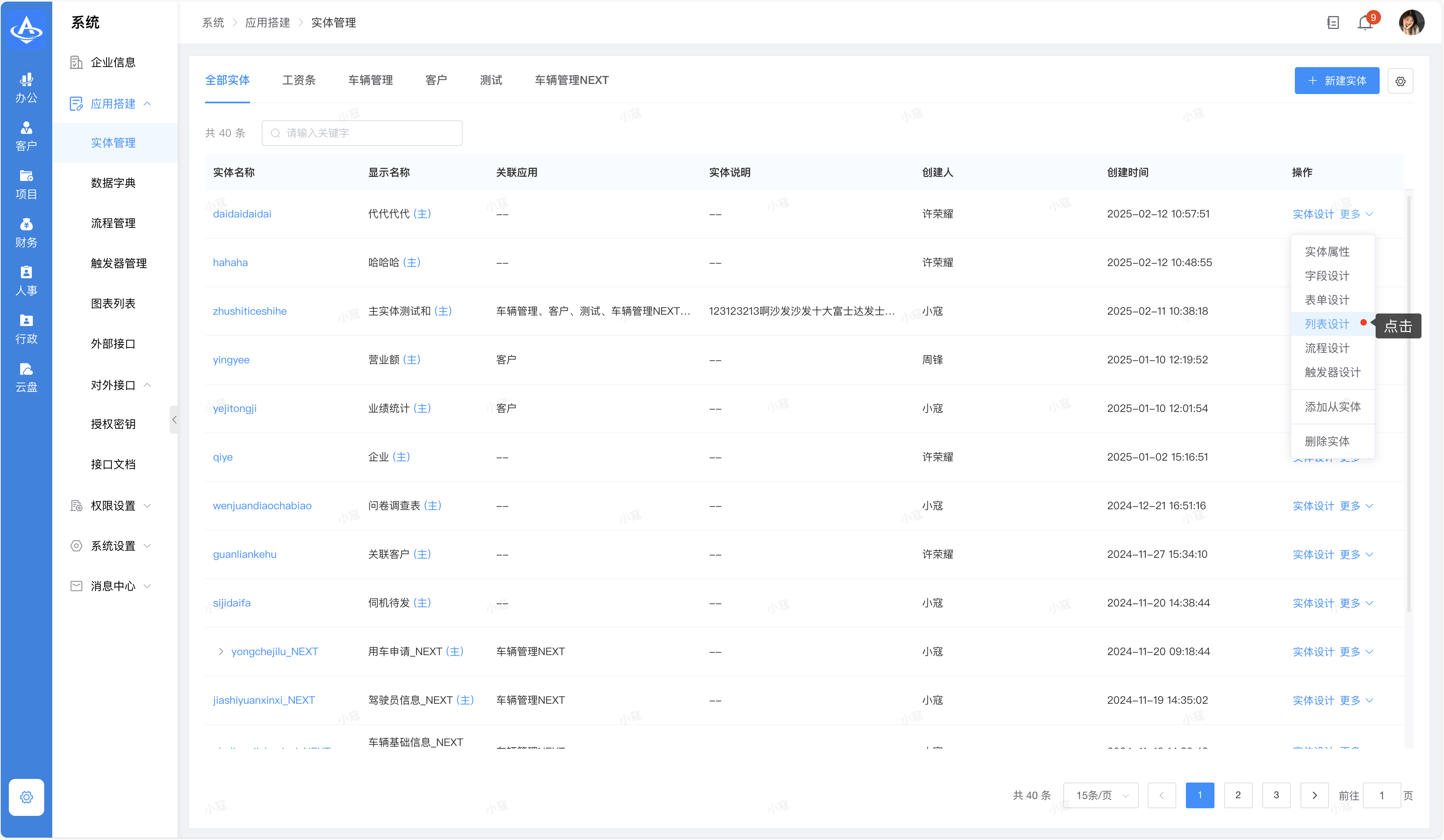Go to next page with right arrow
The width and height of the screenshot is (1444, 840).
1314,795
